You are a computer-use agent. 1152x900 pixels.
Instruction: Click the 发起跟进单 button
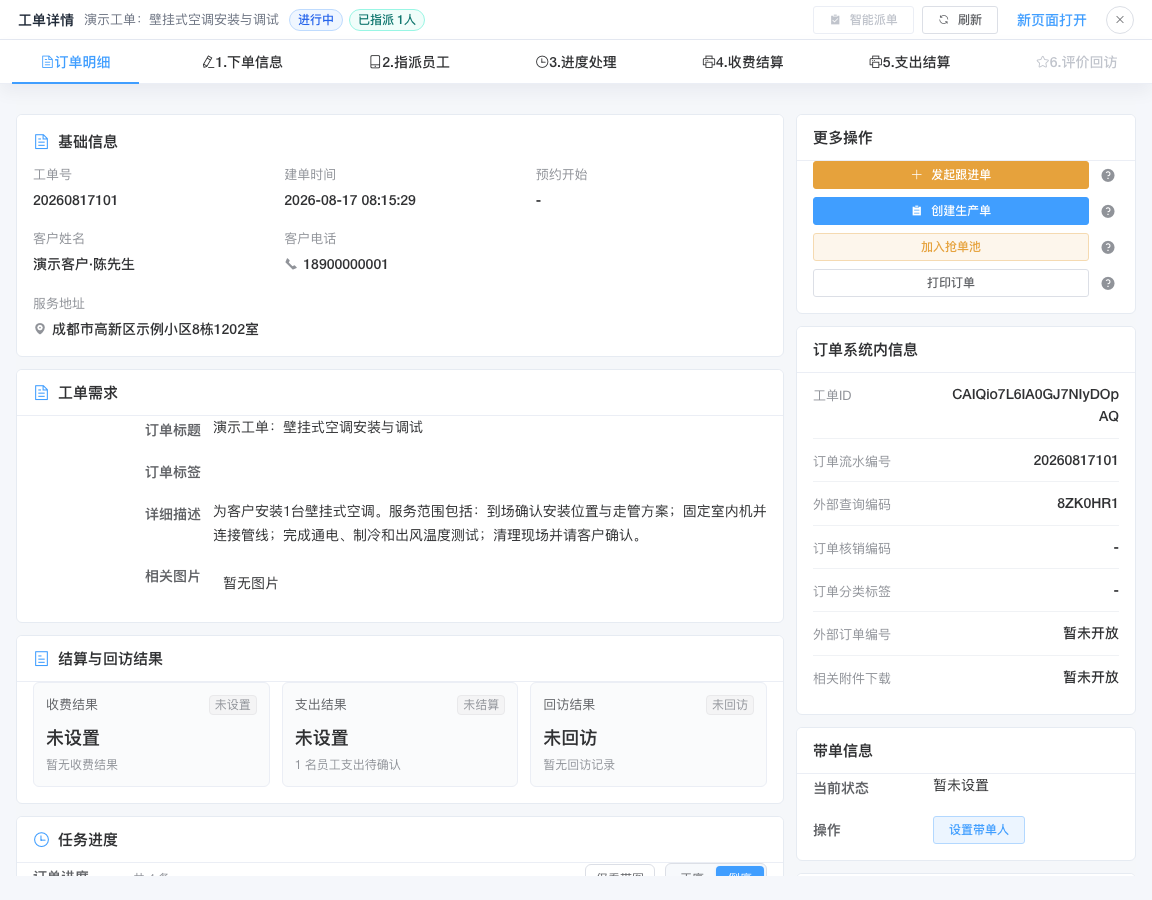[x=951, y=175]
